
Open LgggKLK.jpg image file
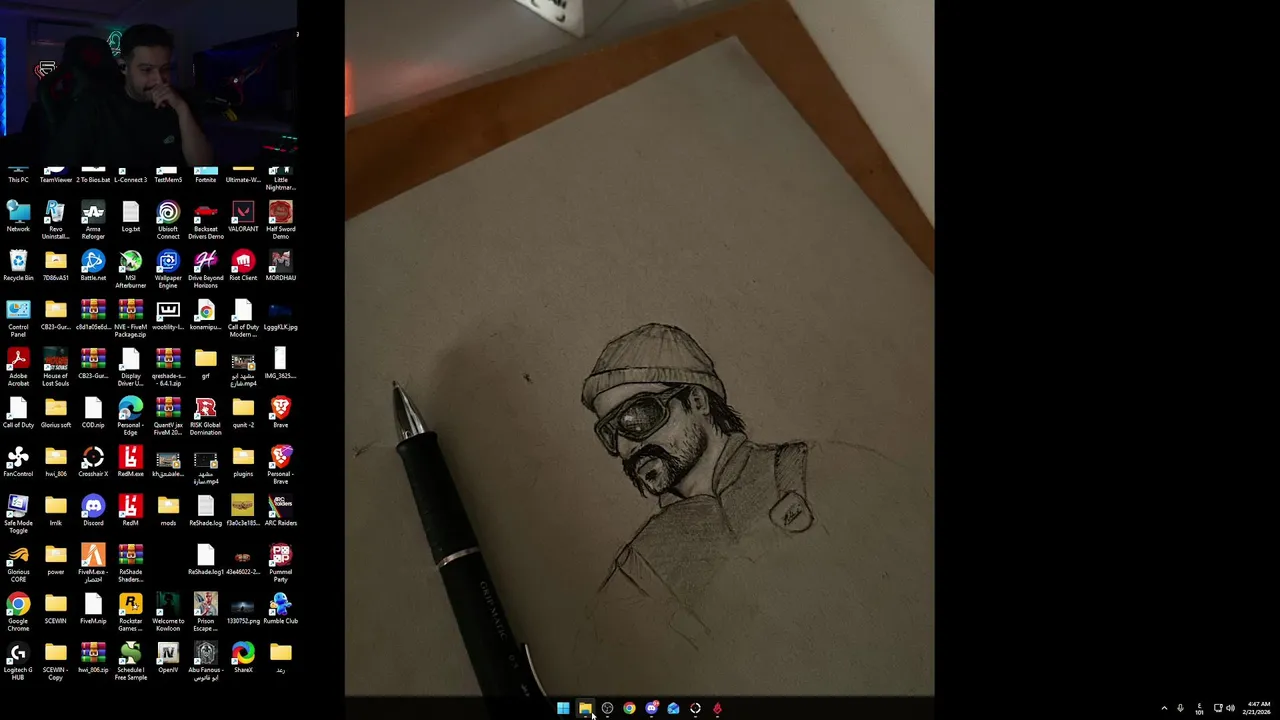[x=281, y=315]
